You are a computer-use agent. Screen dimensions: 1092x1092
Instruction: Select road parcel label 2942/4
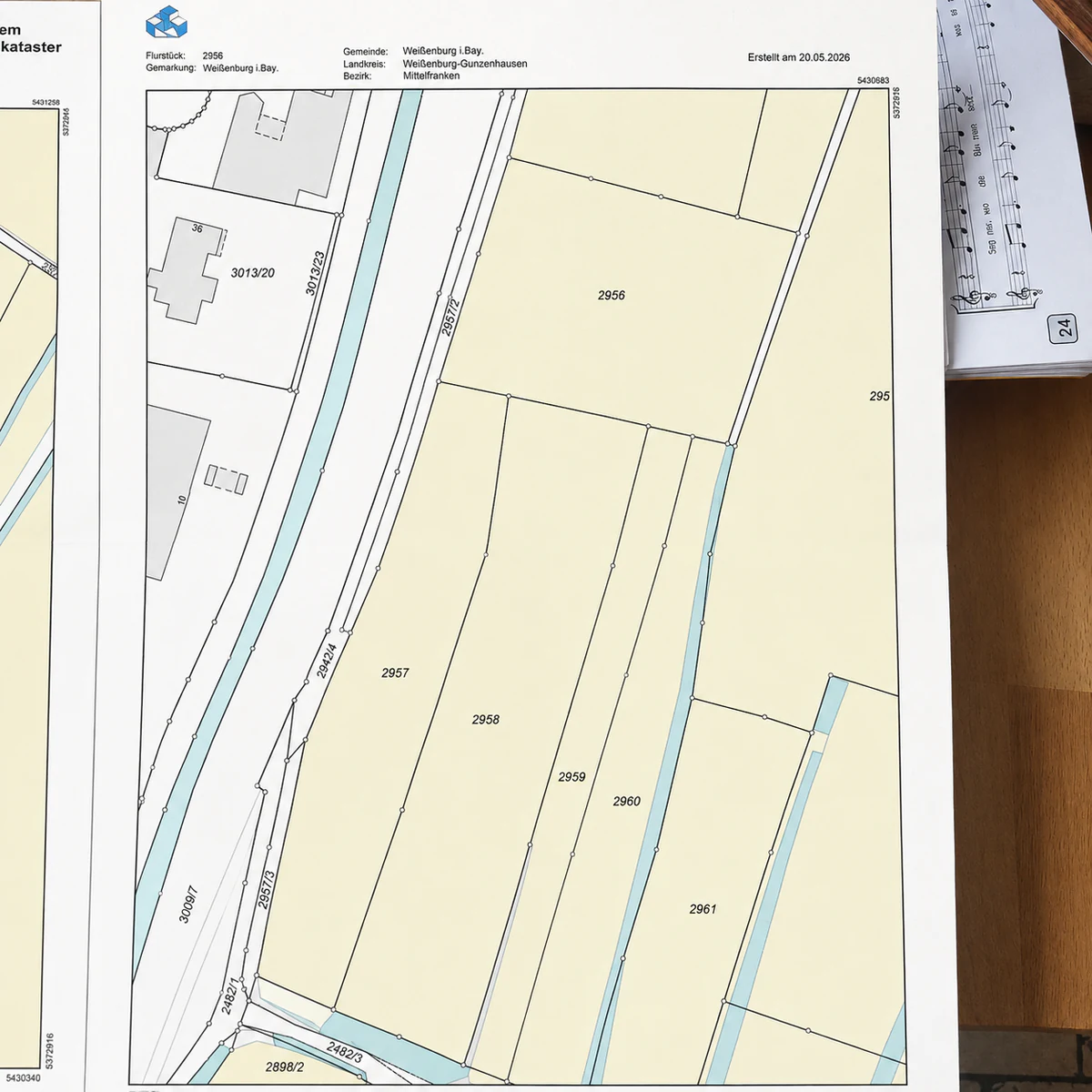click(327, 661)
